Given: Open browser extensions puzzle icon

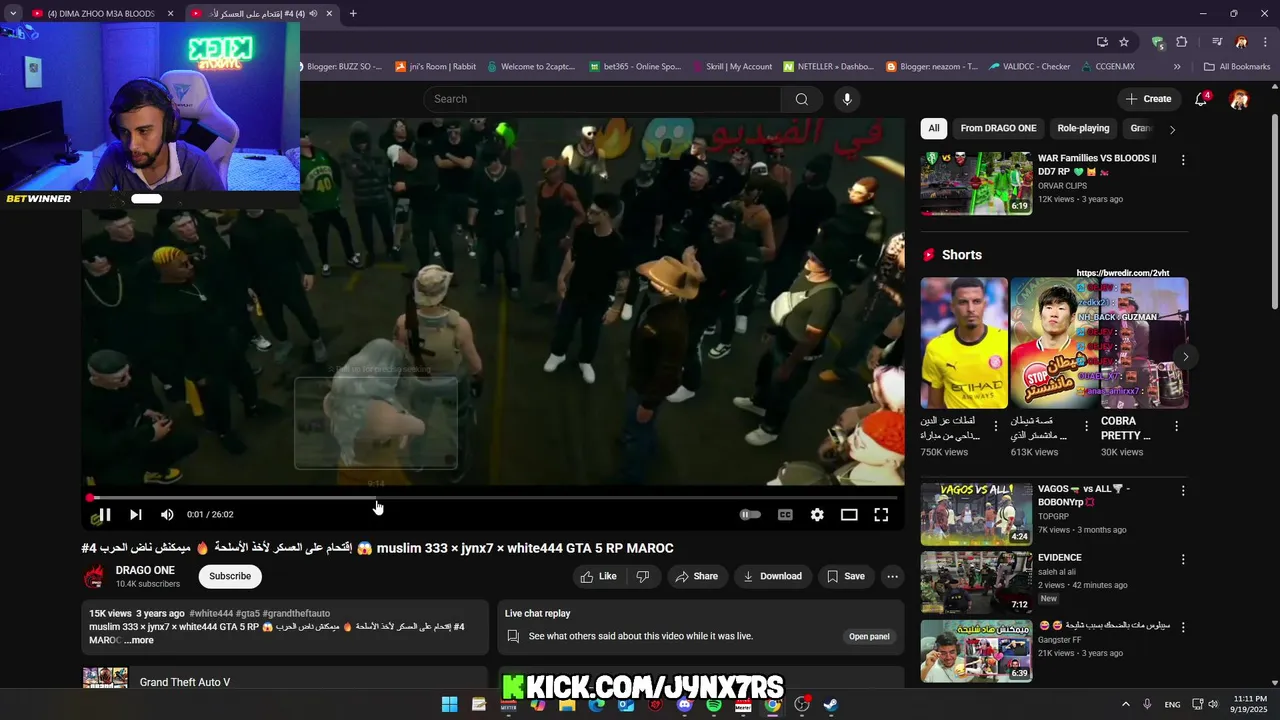Looking at the screenshot, I should point(1182,42).
